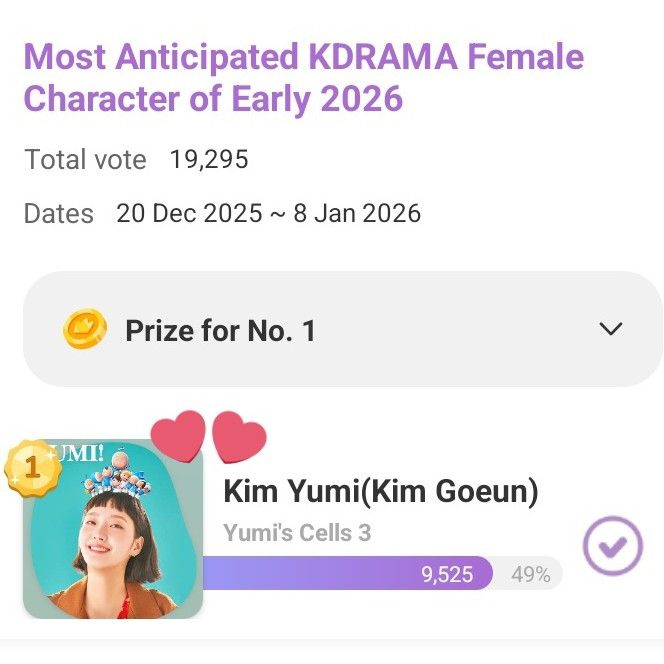This screenshot has width=664, height=664.
Task: Click the 19,295 total vote number
Action: (x=209, y=159)
